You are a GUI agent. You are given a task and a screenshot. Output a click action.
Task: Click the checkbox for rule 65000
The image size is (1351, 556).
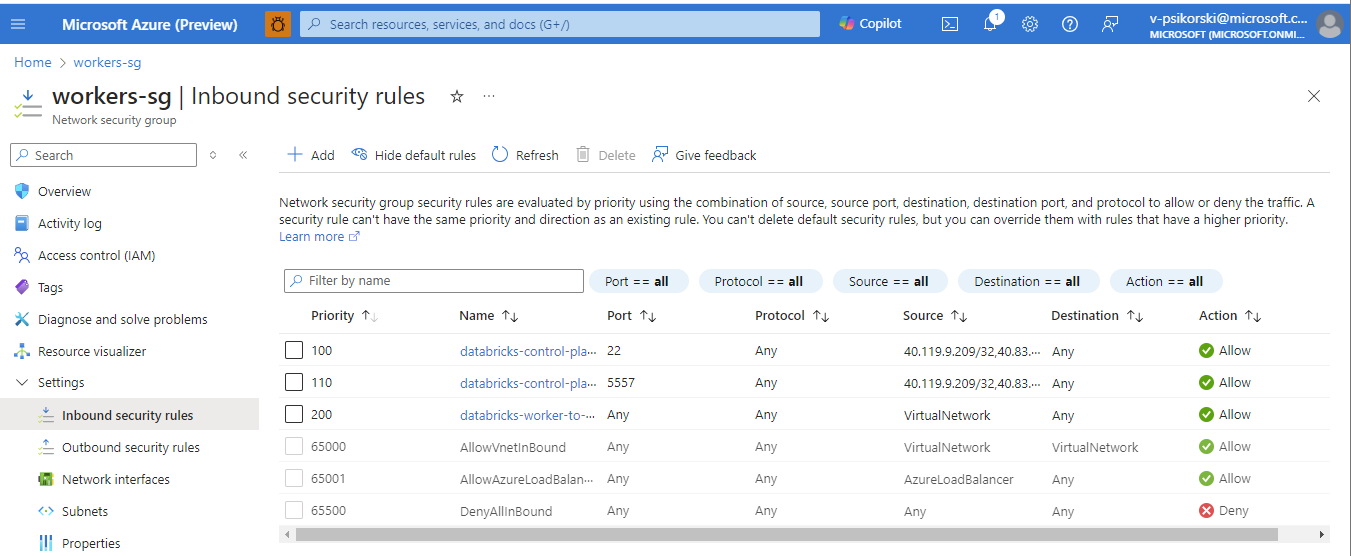(293, 446)
